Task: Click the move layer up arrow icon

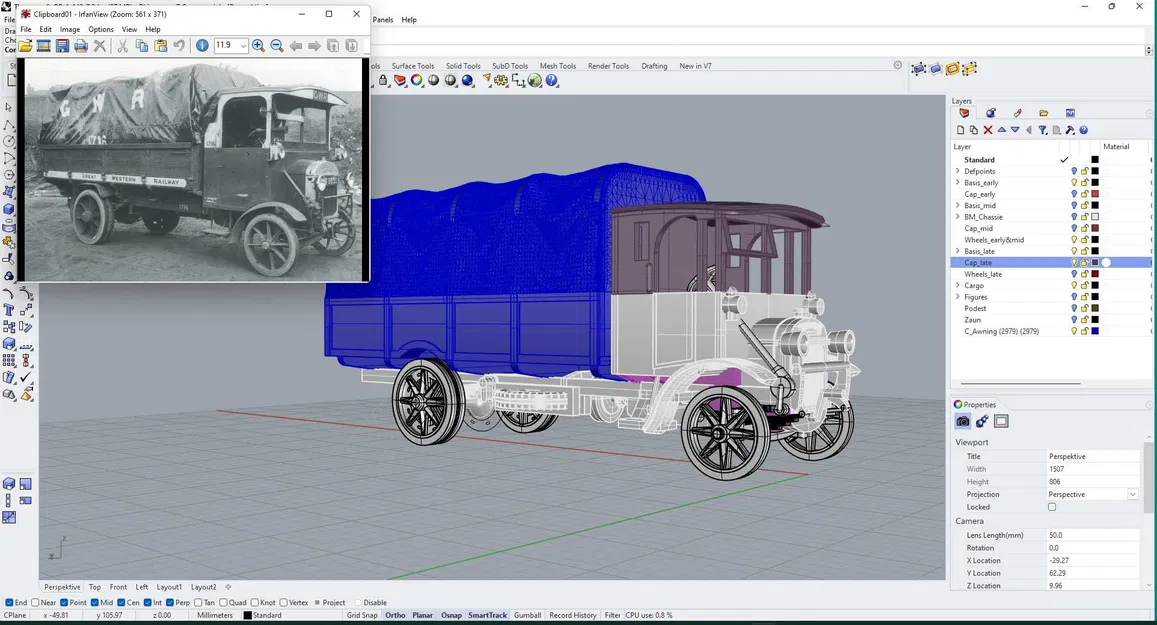Action: pos(1002,130)
